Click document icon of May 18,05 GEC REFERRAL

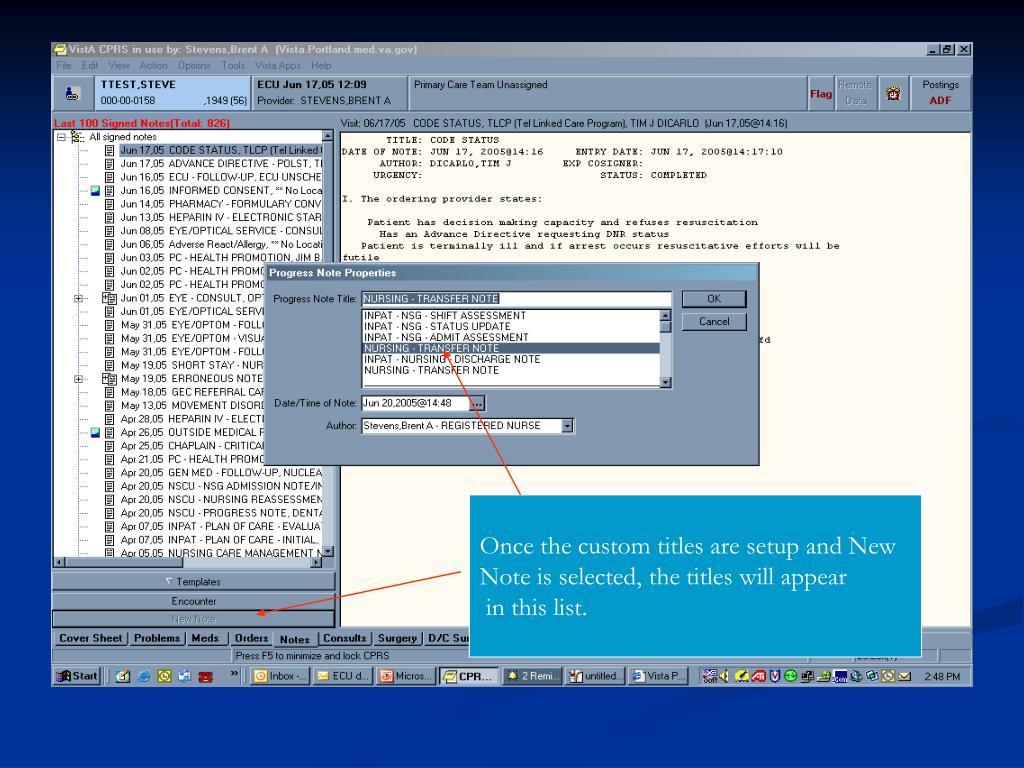109,392
